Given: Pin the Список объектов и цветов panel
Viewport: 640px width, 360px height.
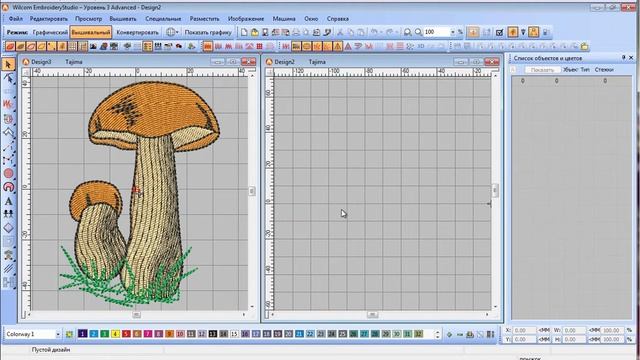Looking at the screenshot, I should coord(624,58).
